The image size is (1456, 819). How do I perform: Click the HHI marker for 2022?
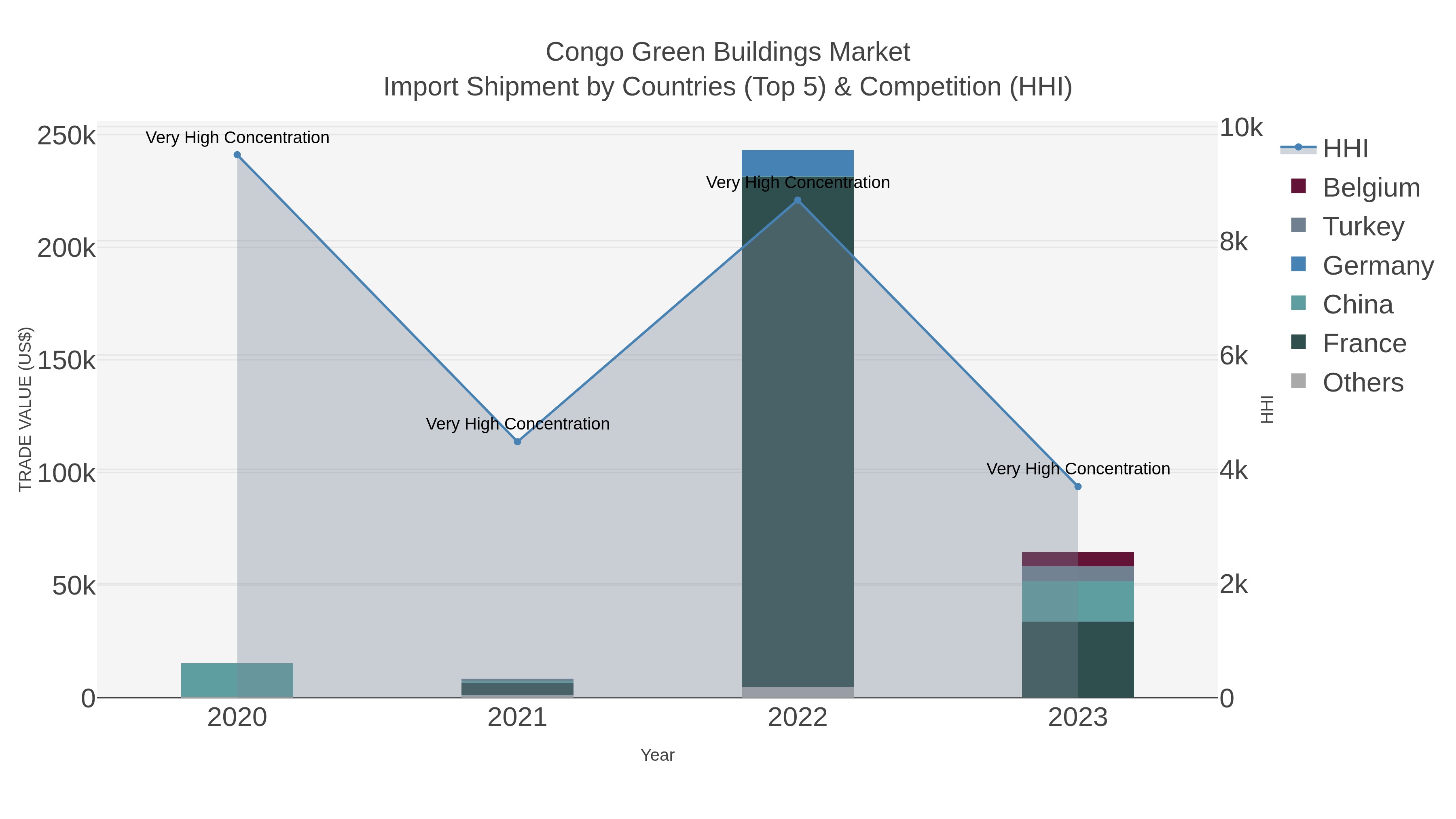[x=798, y=200]
